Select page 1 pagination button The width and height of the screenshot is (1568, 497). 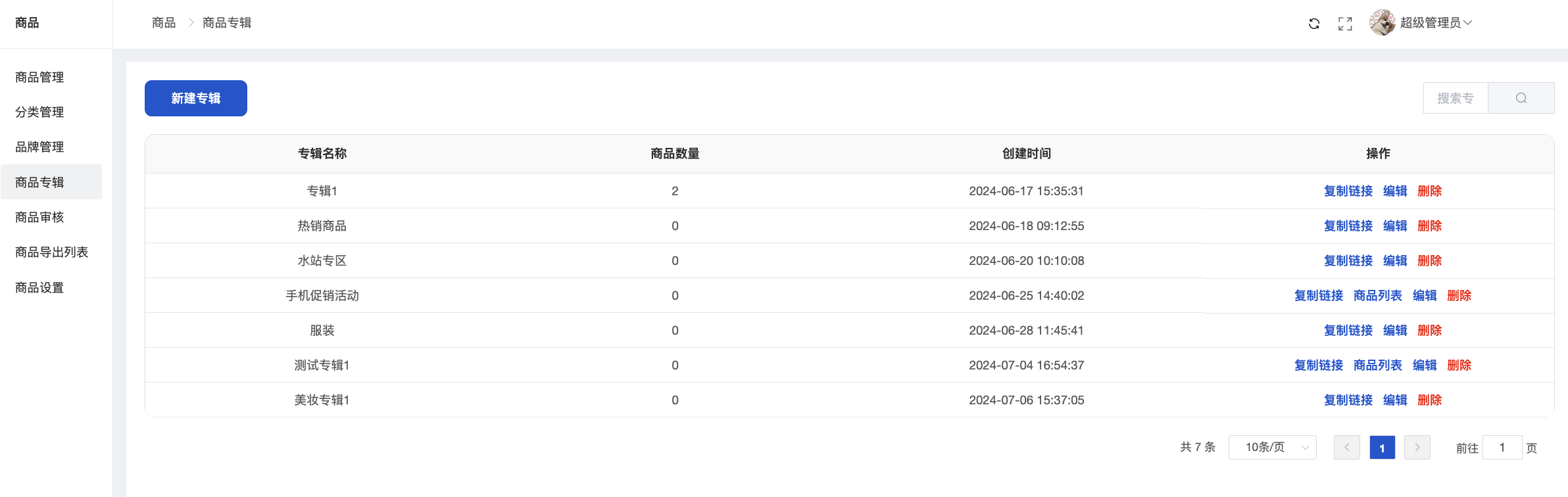coord(1382,448)
